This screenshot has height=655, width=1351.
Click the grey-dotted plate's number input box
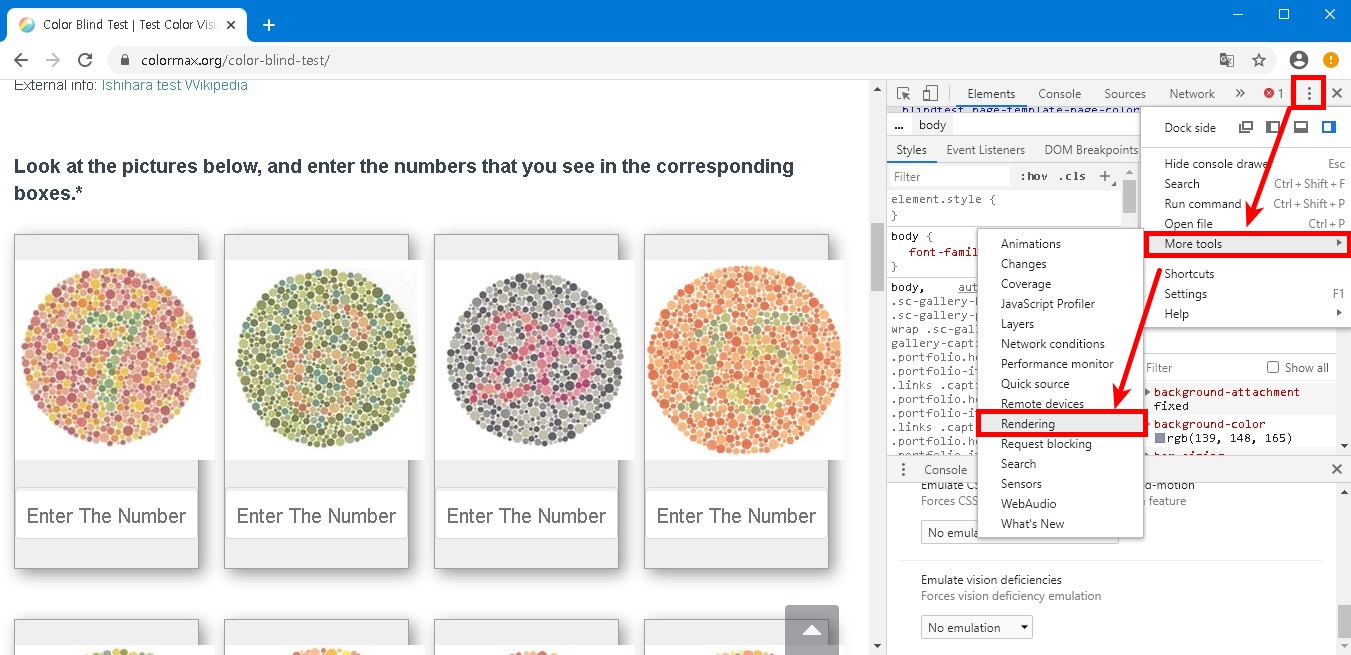[x=526, y=515]
